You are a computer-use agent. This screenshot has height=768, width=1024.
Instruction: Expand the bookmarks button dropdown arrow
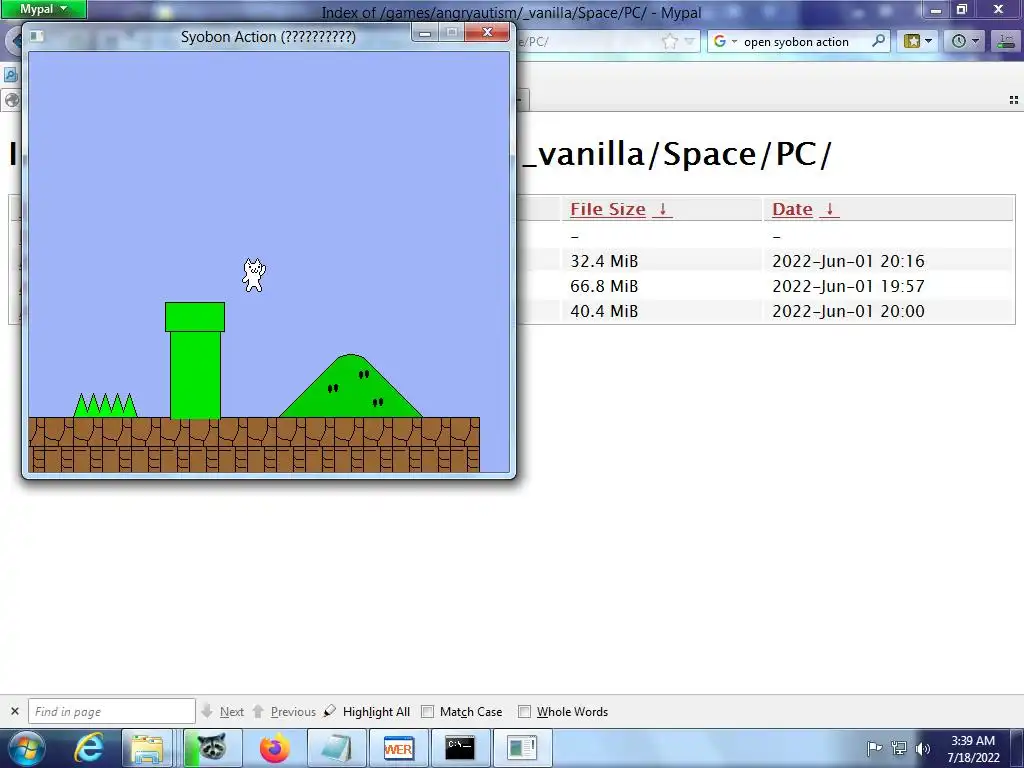(x=928, y=41)
